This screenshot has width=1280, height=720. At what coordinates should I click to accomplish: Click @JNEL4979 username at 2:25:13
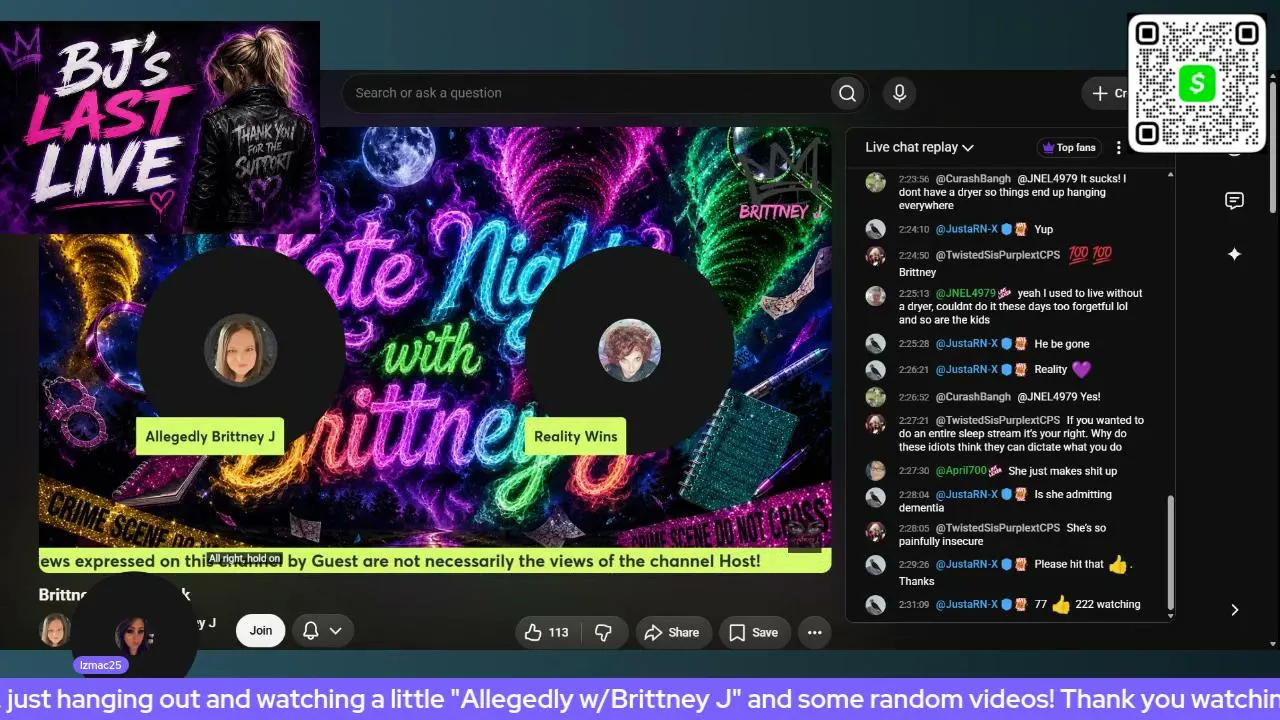[965, 293]
